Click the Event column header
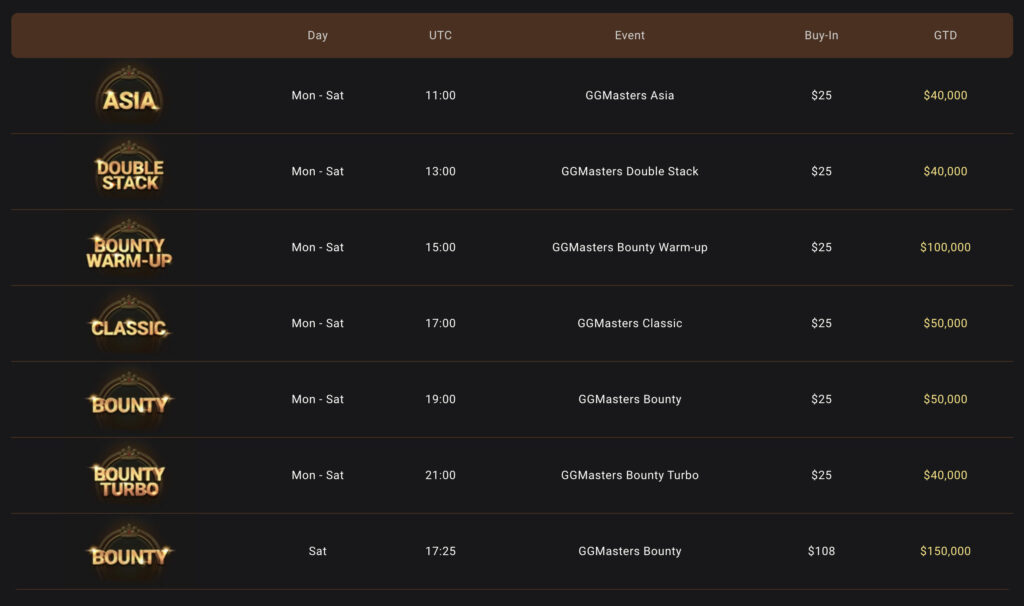This screenshot has height=606, width=1024. click(x=630, y=35)
